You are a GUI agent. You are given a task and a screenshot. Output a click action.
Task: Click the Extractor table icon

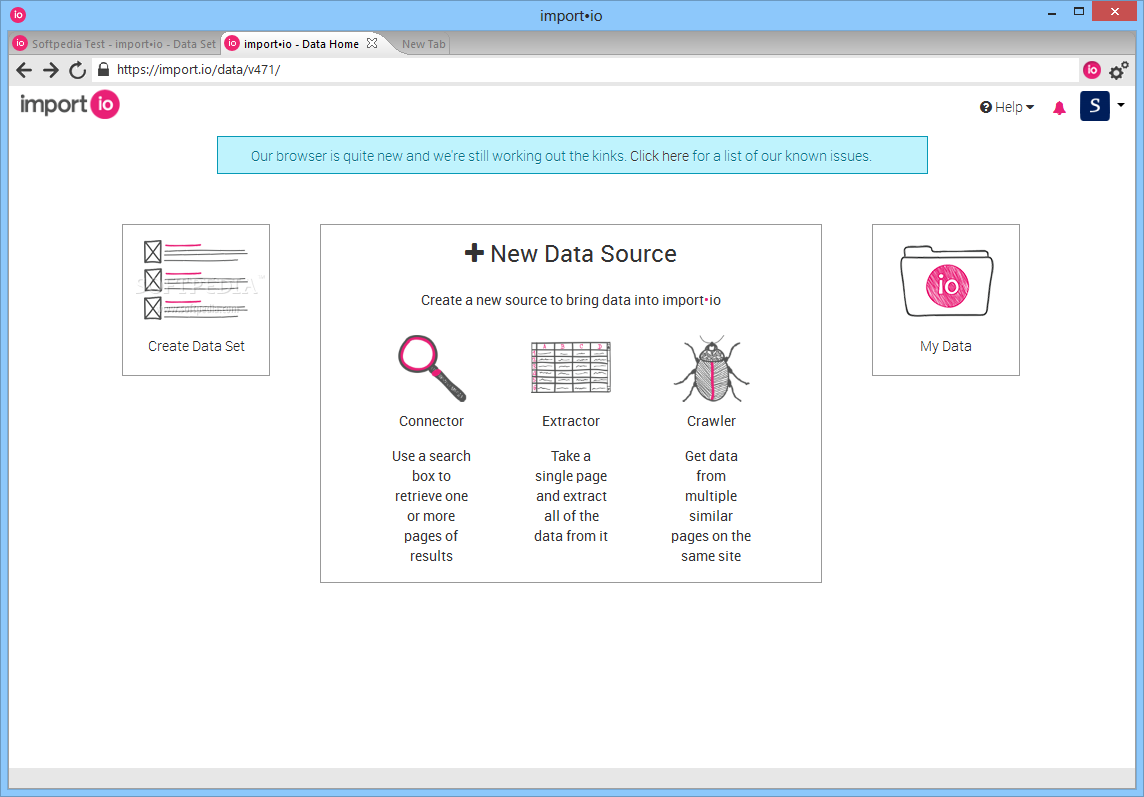(571, 368)
